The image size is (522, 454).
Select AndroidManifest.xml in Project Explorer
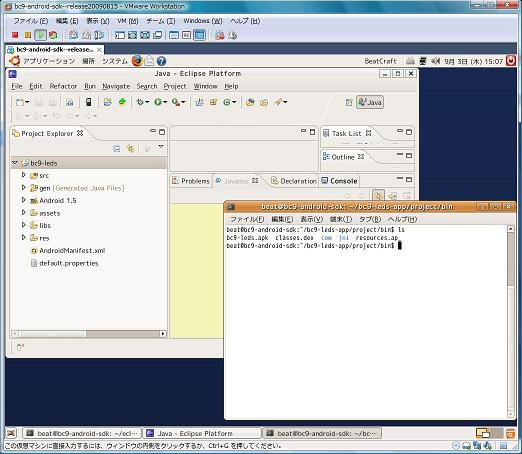[72, 250]
